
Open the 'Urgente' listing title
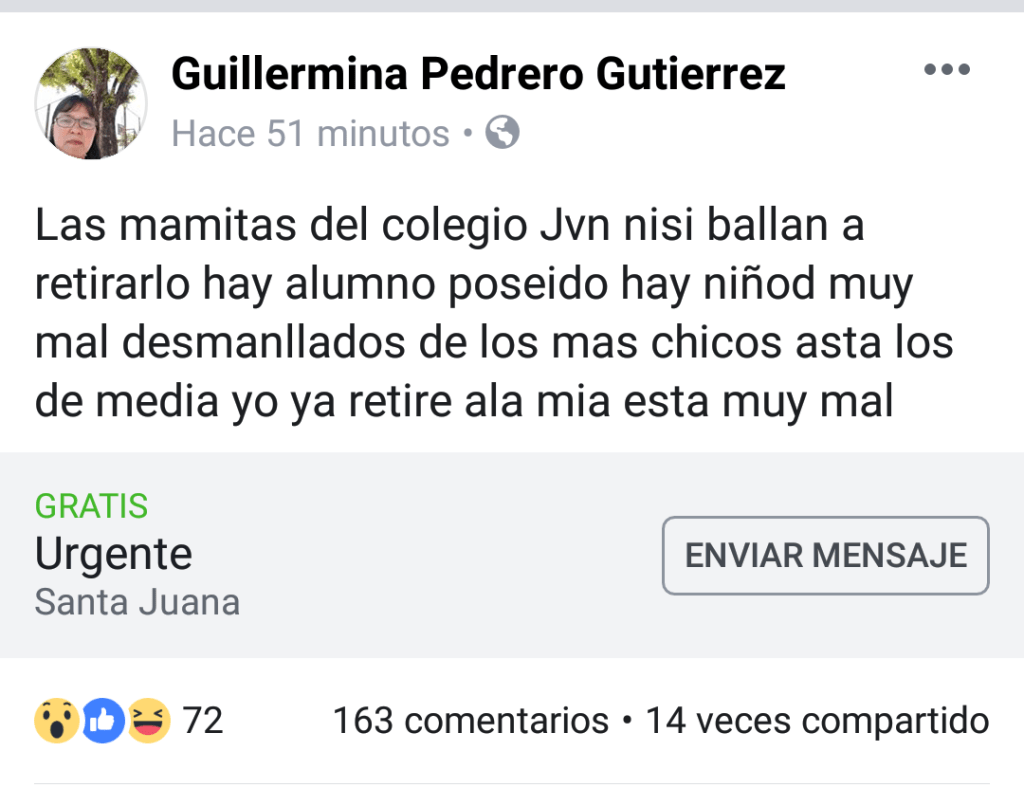pyautogui.click(x=113, y=554)
